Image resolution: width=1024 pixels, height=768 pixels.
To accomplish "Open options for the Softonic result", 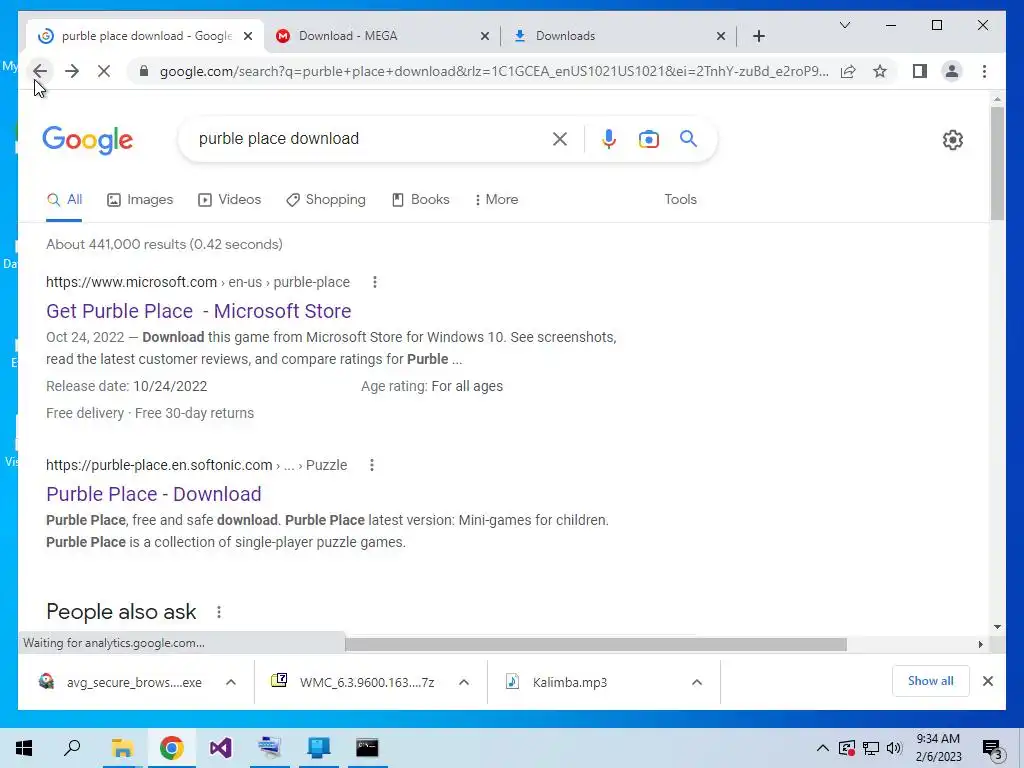I will pos(372,465).
